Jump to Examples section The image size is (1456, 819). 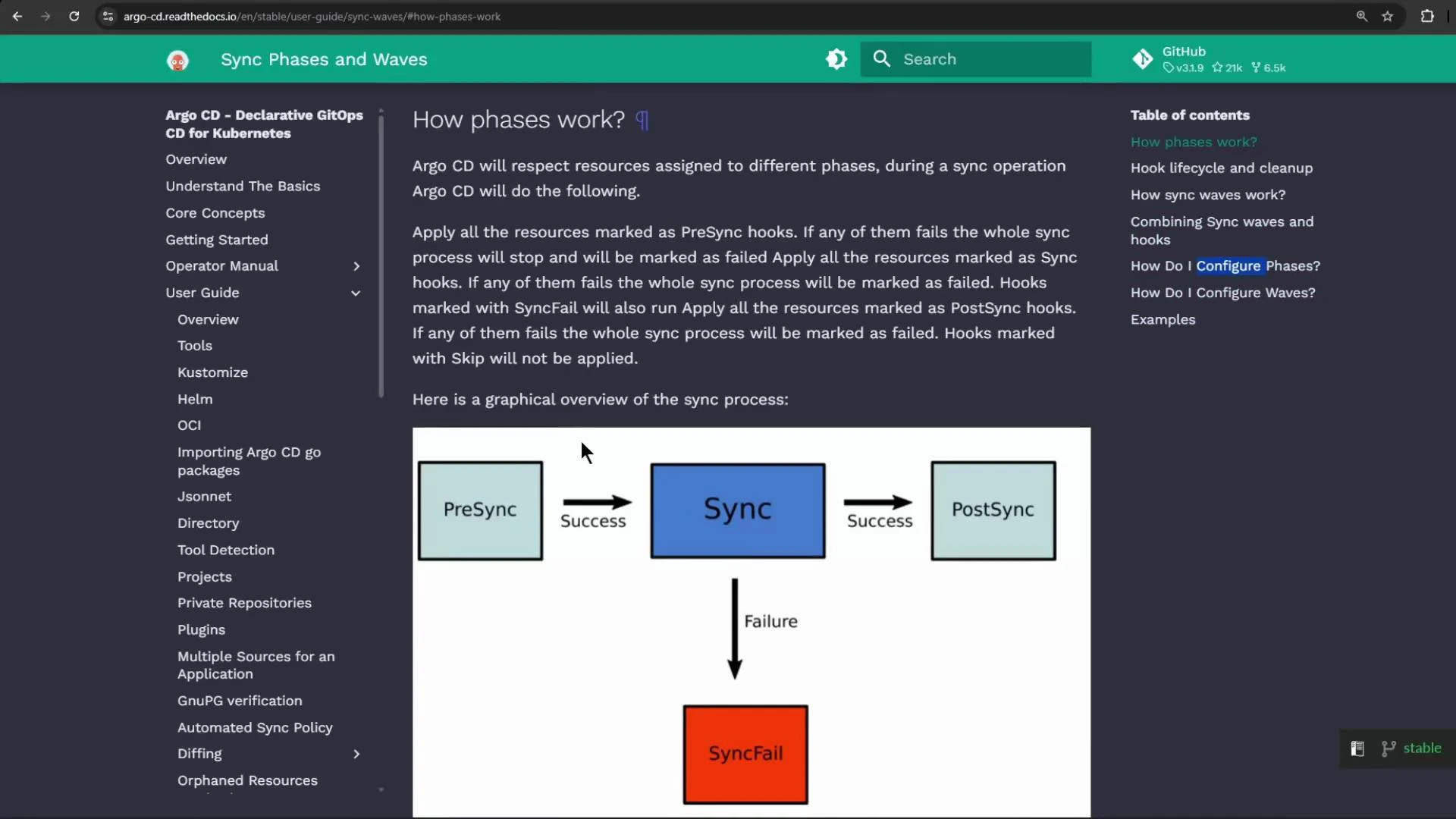click(x=1163, y=320)
